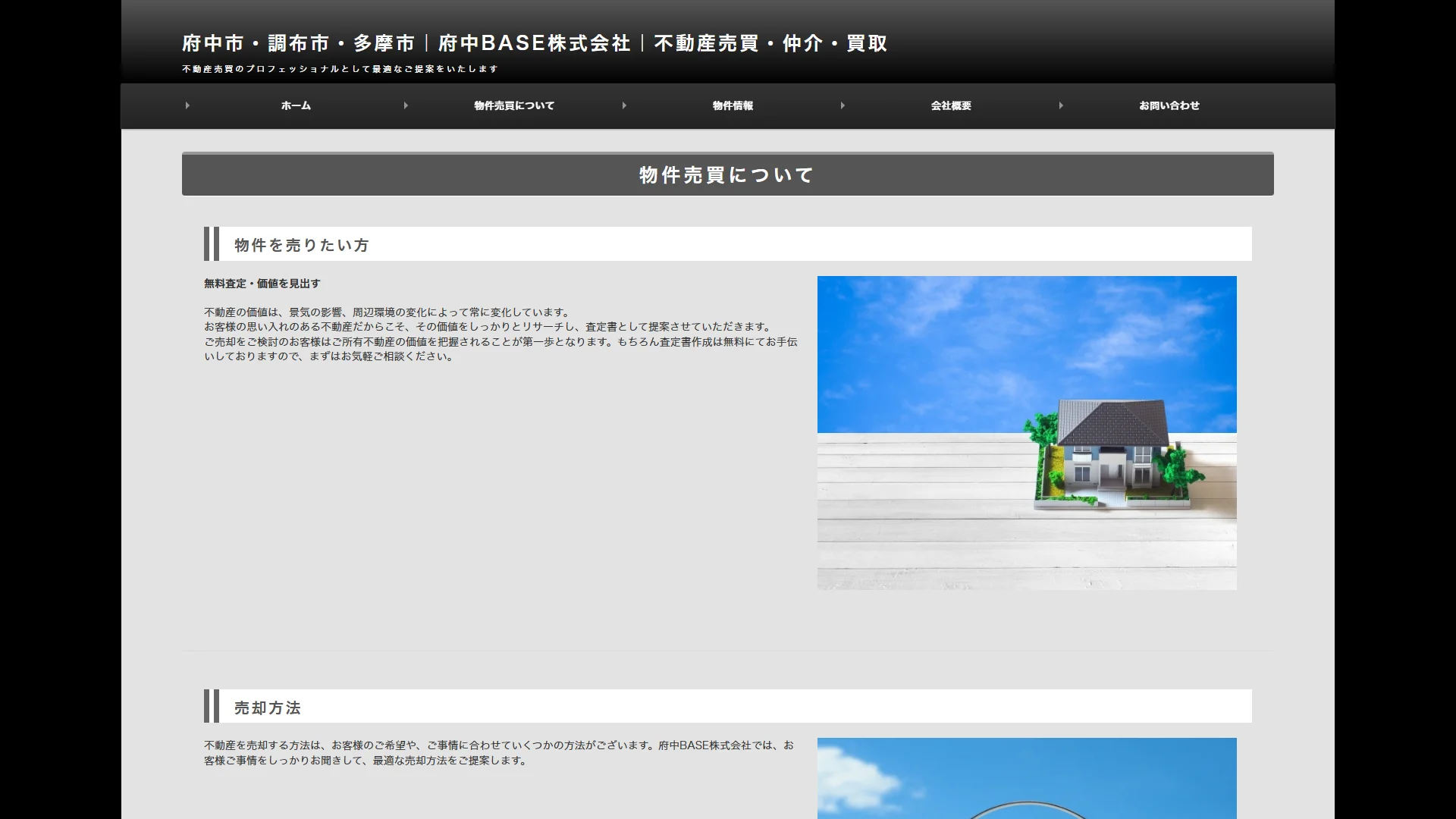Open the お問い合わせ menu item
The image size is (1456, 819).
click(x=1169, y=106)
